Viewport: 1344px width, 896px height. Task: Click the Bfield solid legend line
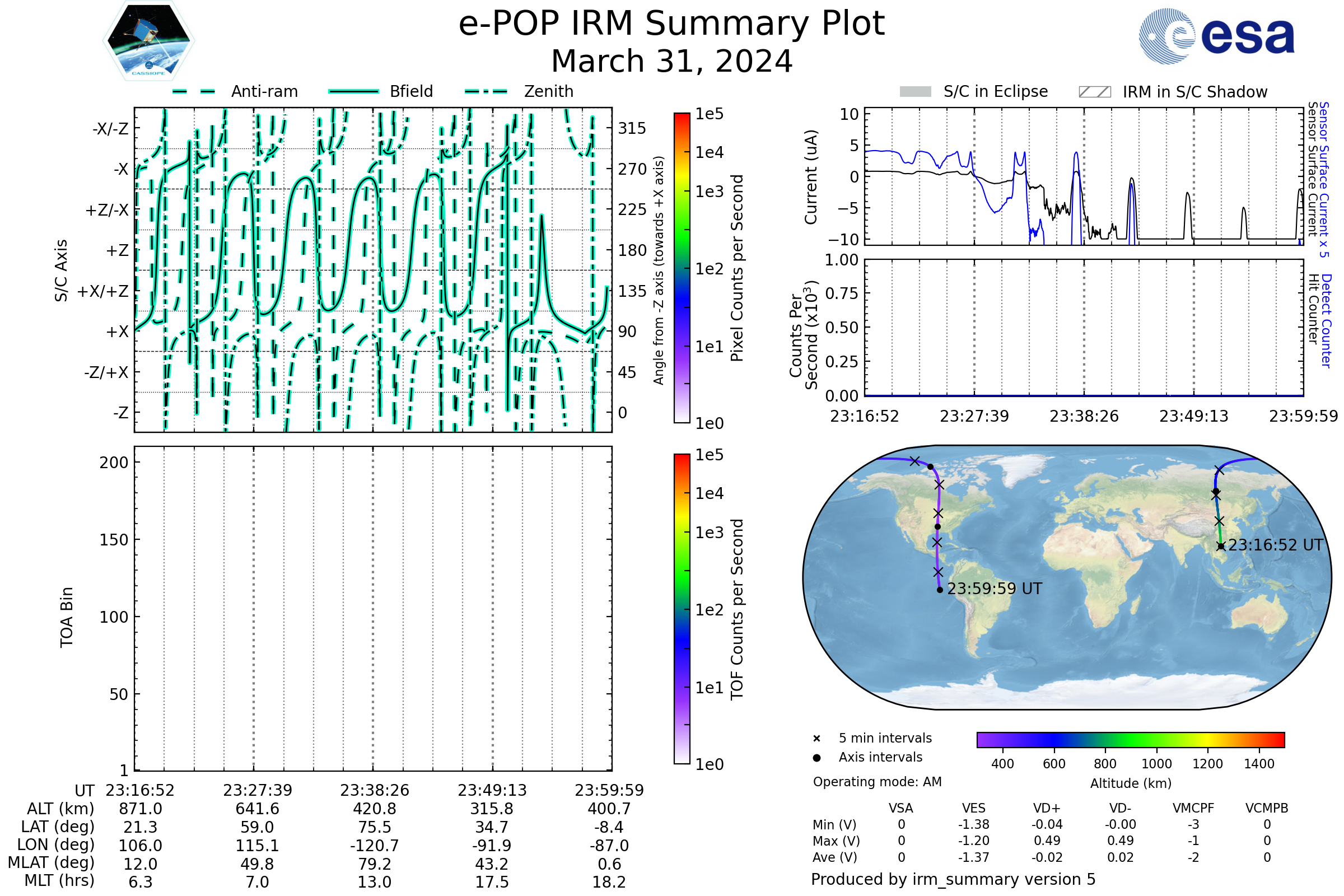coord(353,91)
